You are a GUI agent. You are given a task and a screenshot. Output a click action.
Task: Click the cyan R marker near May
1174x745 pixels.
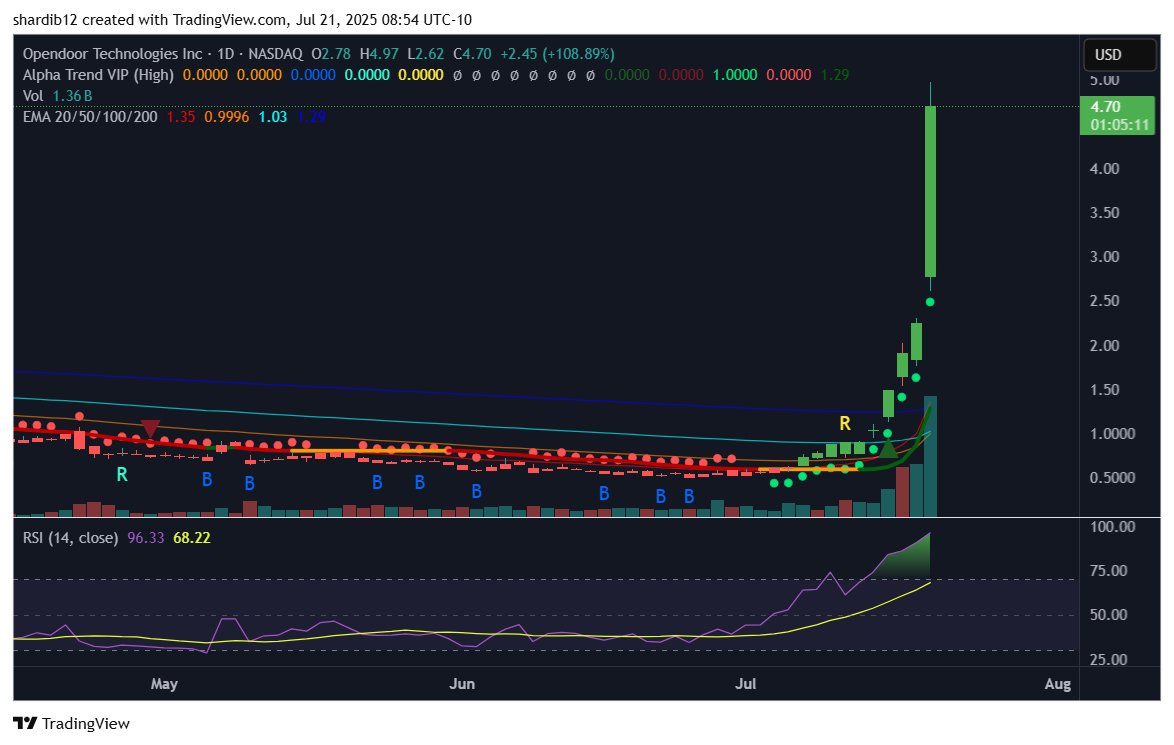[122, 475]
